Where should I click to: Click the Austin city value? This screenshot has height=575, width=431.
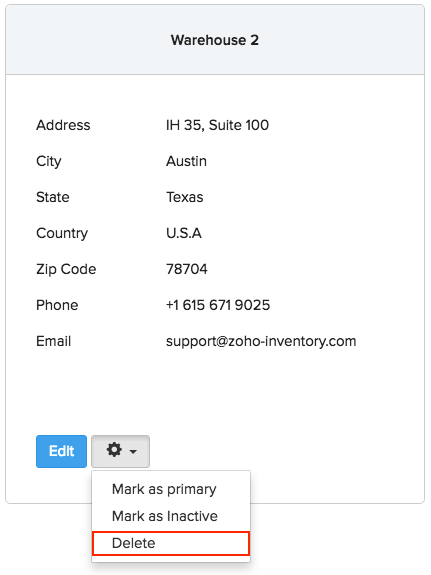point(186,161)
